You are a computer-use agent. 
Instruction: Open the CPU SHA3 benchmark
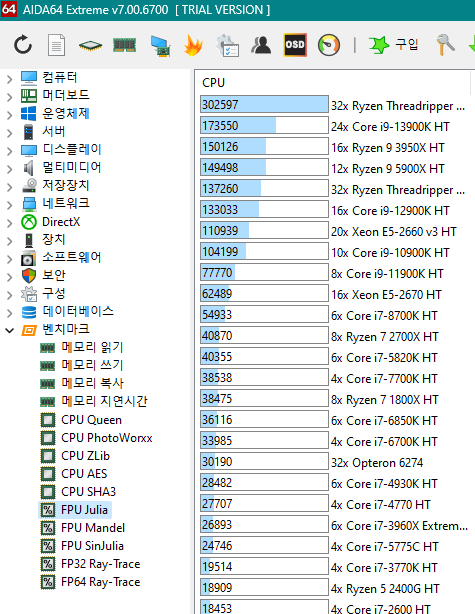click(x=88, y=492)
